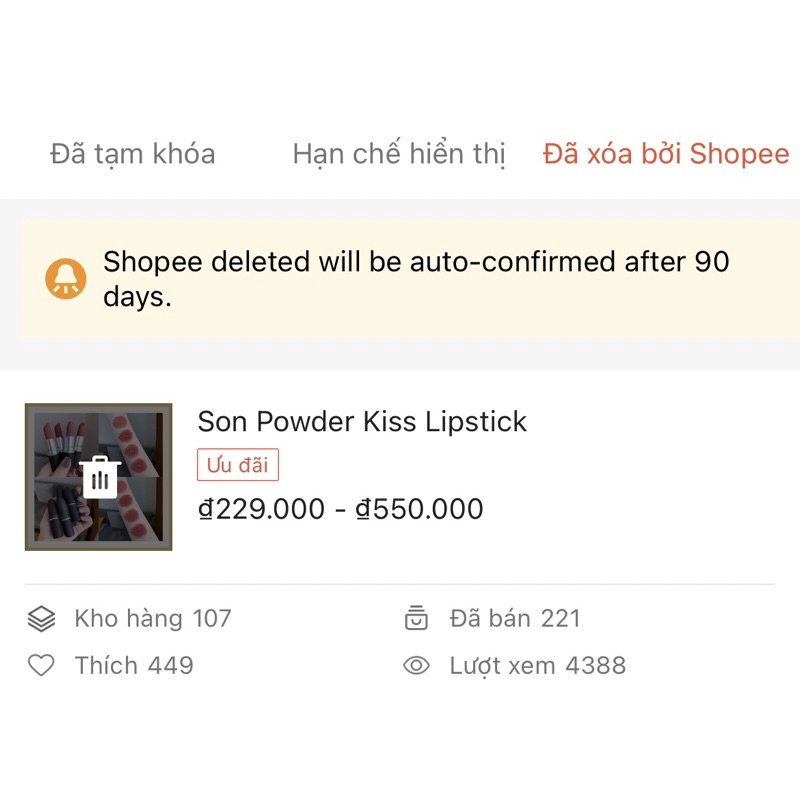This screenshot has width=800, height=800.
Task: Click the package icon beside Đã bán
Action: 417,618
